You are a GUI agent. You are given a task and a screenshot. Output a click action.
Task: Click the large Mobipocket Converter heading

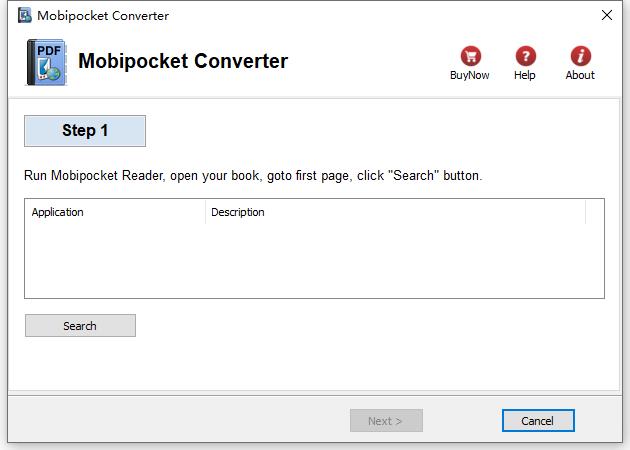(x=183, y=61)
